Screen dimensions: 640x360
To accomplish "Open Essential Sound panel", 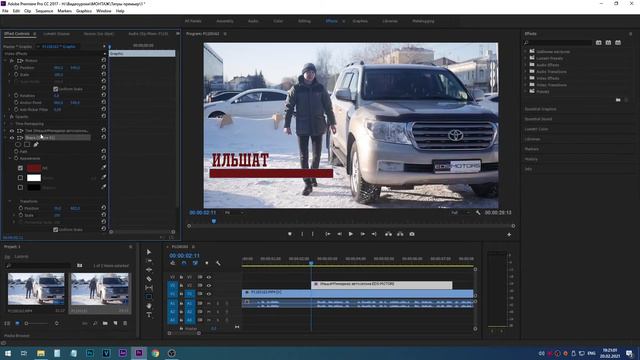I will [x=538, y=119].
